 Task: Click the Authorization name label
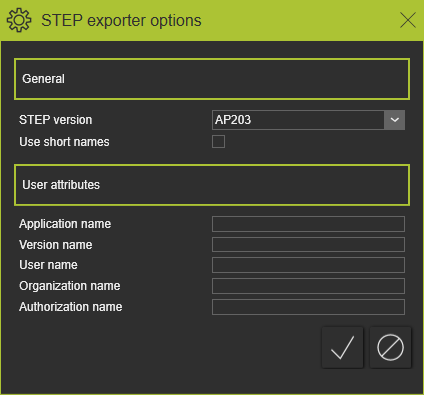click(x=71, y=307)
